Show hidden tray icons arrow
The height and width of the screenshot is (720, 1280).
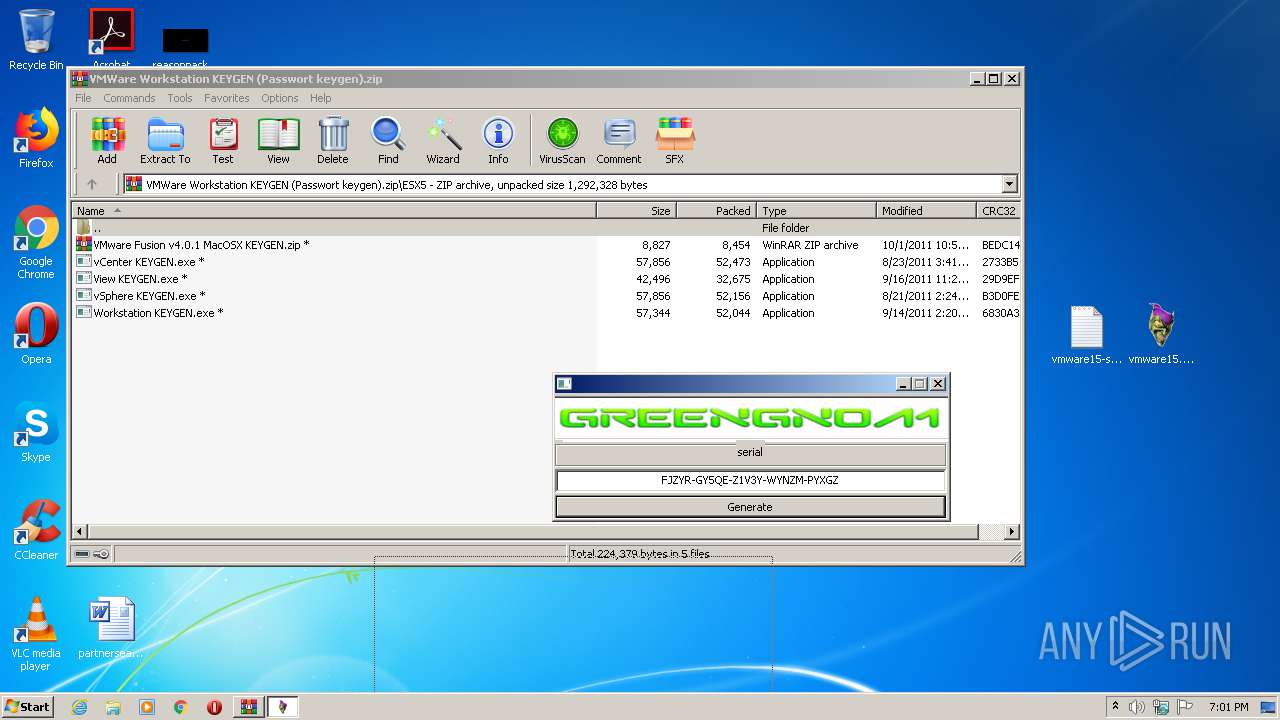tap(1115, 707)
